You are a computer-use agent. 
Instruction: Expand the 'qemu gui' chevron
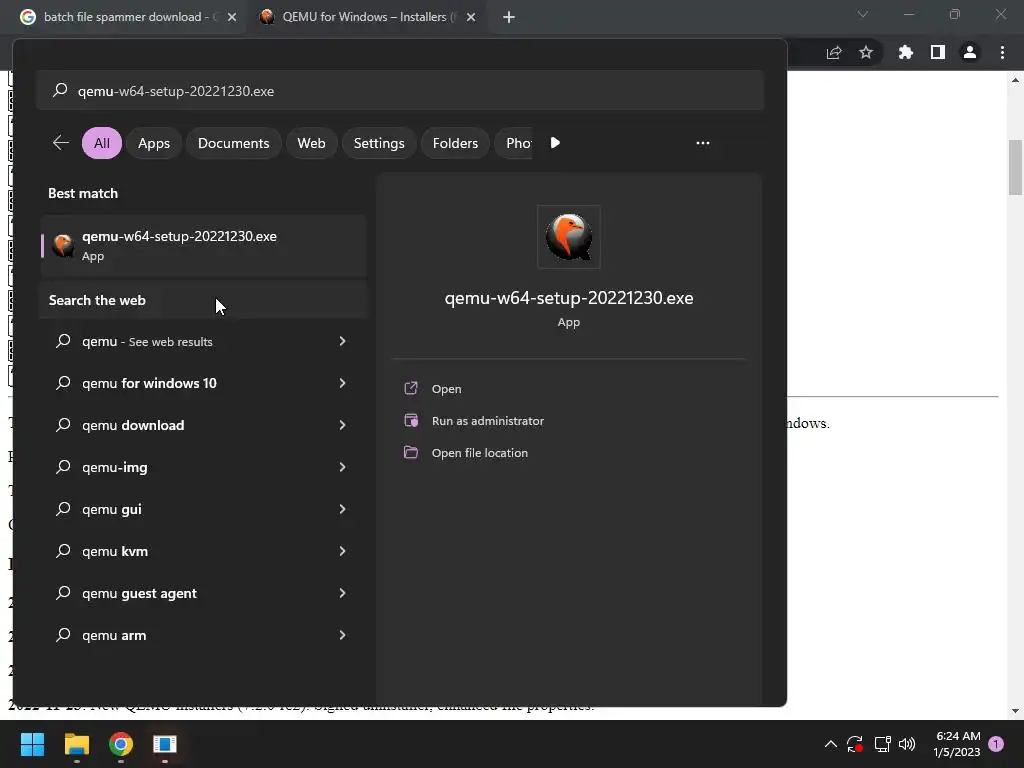342,509
